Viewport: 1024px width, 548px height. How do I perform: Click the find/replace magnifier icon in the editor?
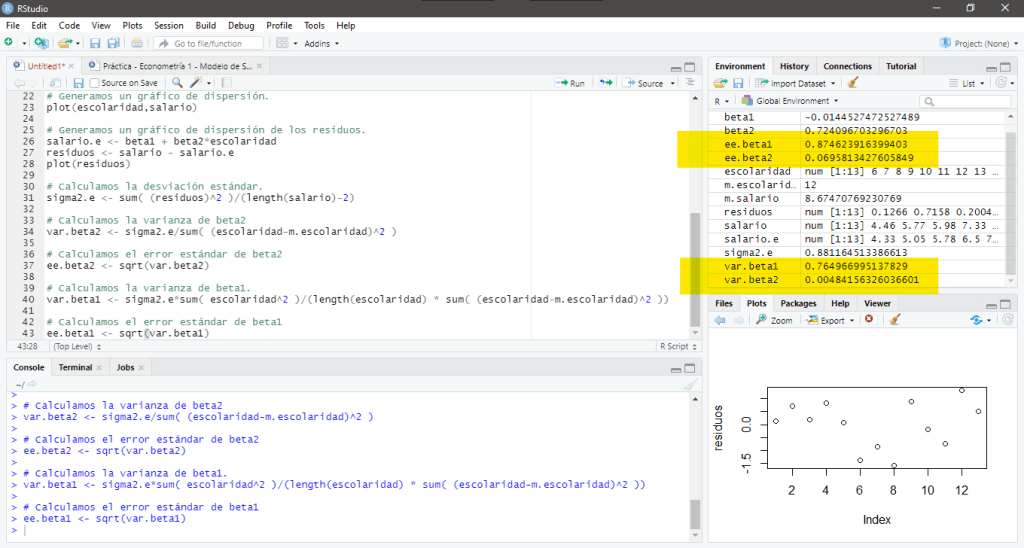pos(177,83)
